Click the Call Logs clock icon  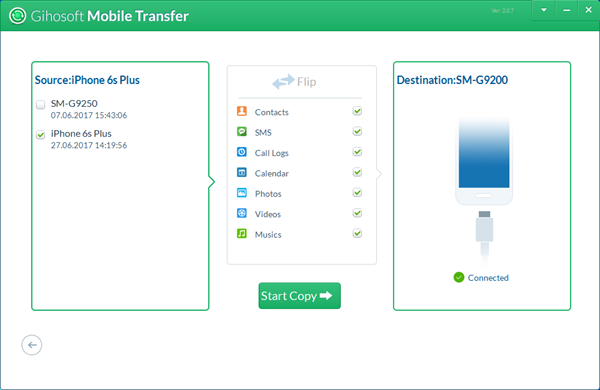tap(242, 152)
